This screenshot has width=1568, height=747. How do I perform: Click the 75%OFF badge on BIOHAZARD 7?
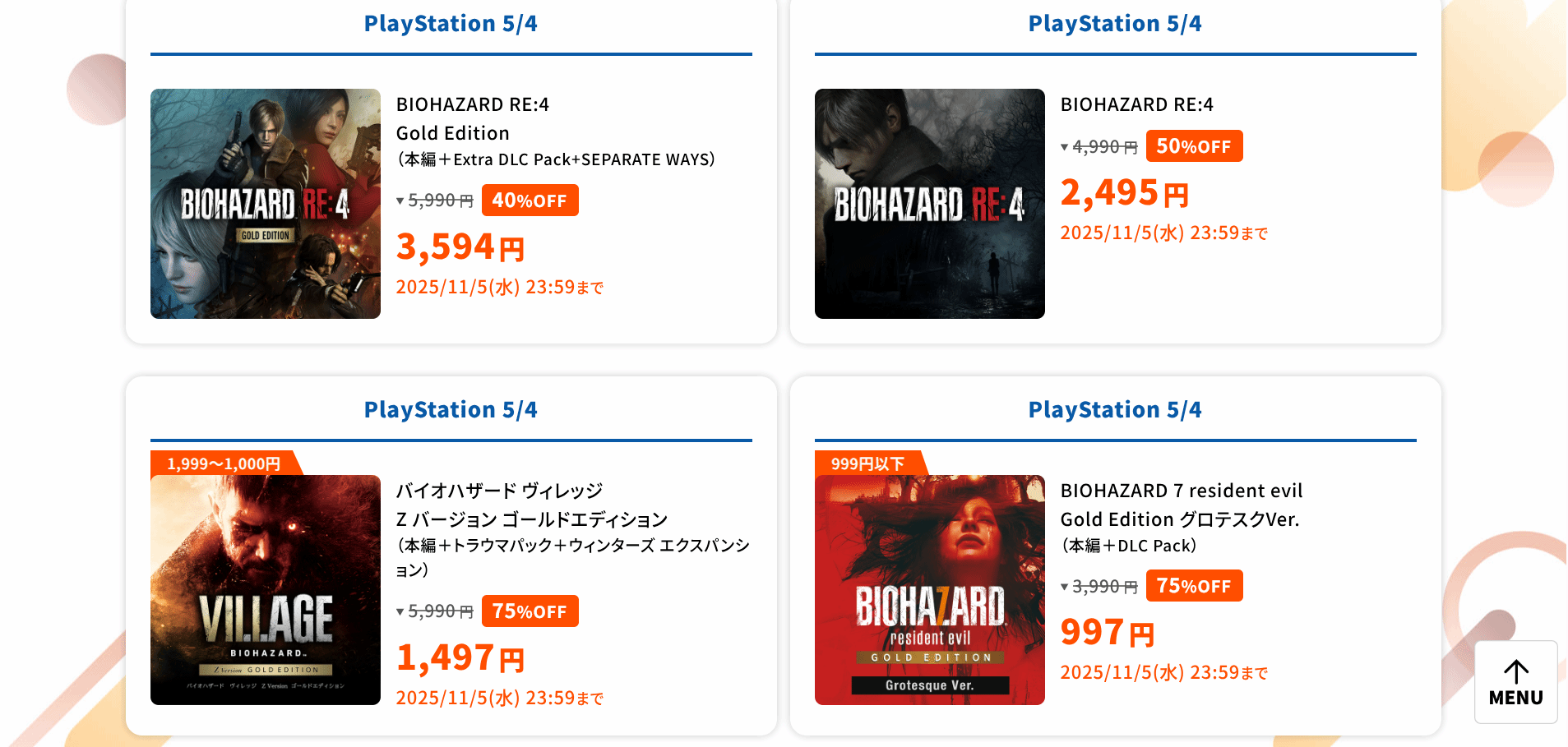(x=1194, y=586)
